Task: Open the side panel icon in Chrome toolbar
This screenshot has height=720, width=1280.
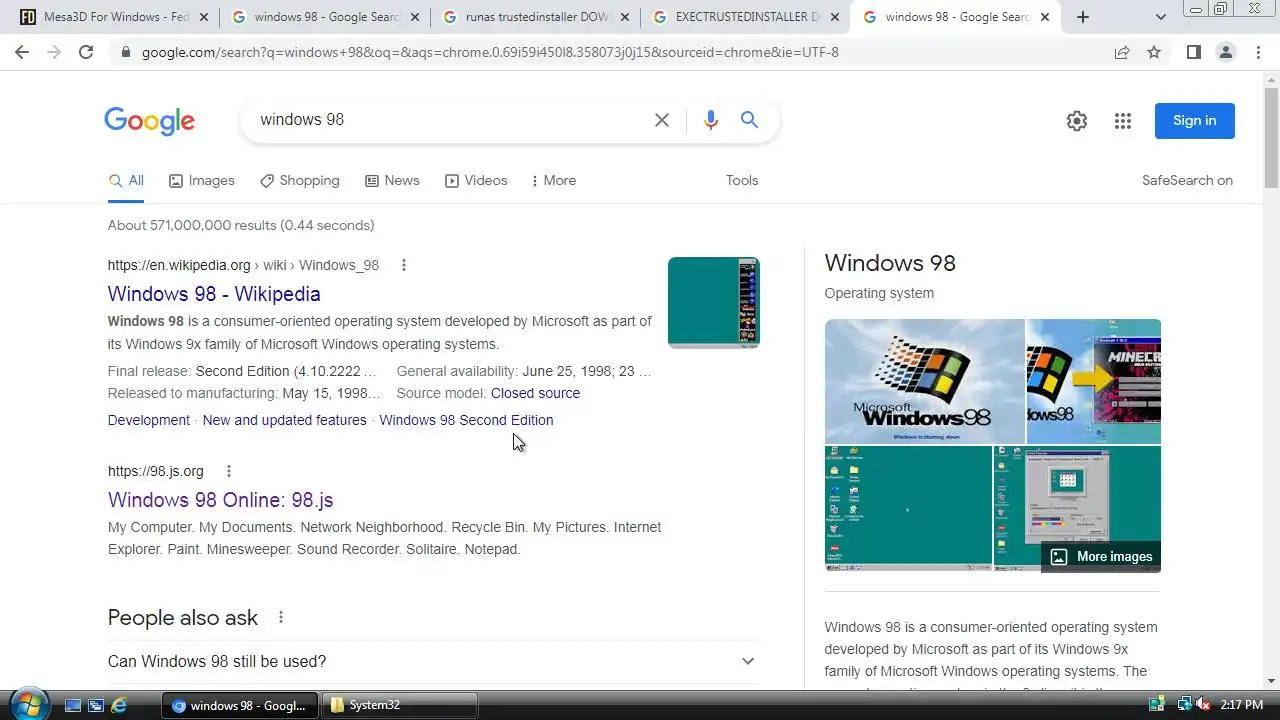Action: [x=1193, y=52]
